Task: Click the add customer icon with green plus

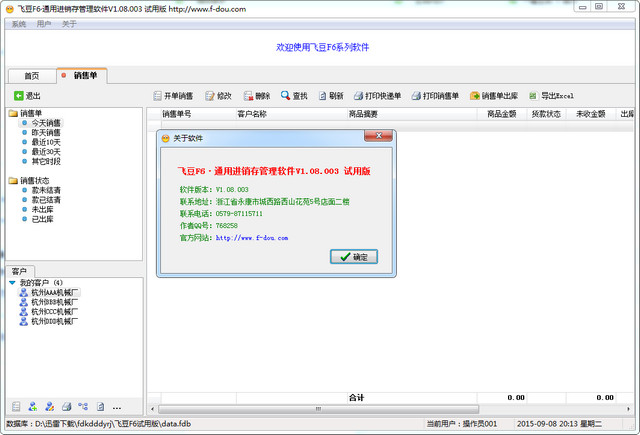Action: click(33, 406)
